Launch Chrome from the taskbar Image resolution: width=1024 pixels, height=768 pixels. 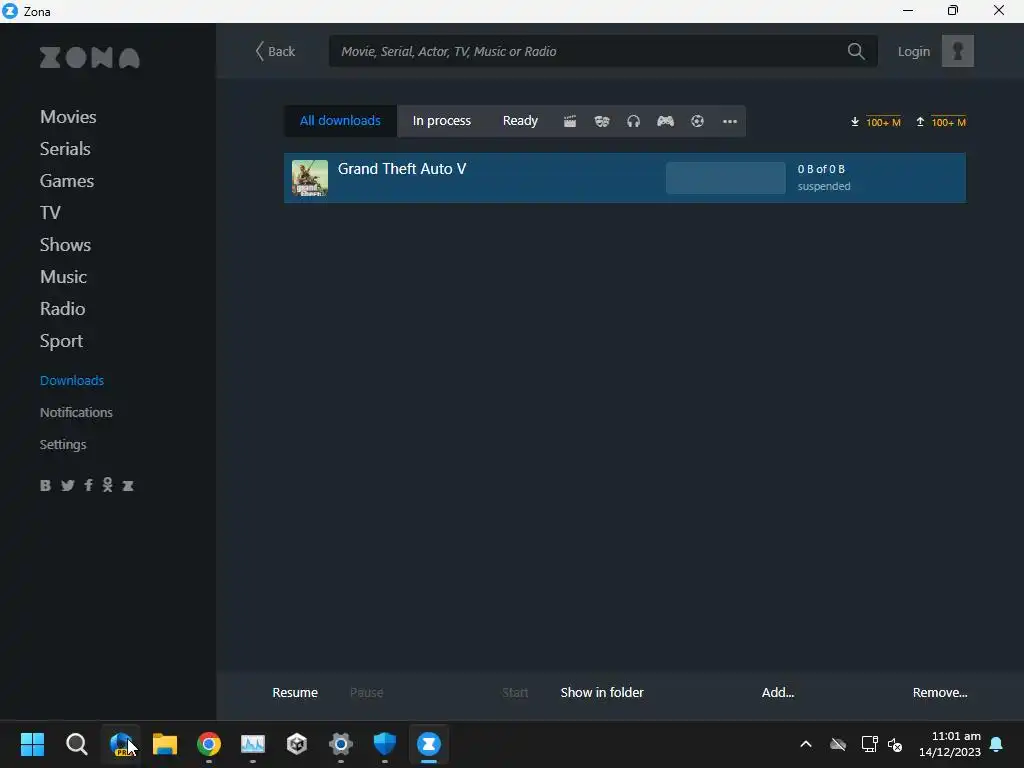point(209,744)
